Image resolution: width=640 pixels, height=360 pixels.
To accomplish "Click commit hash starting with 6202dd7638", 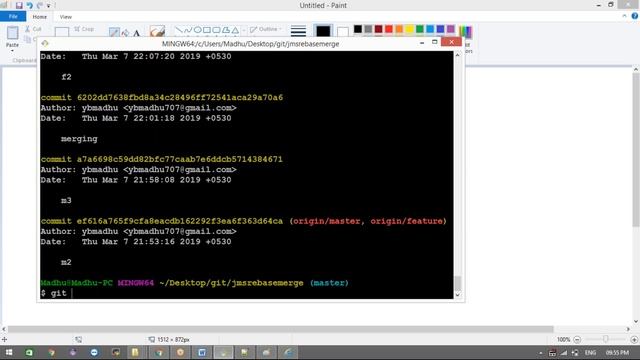I will point(180,98).
